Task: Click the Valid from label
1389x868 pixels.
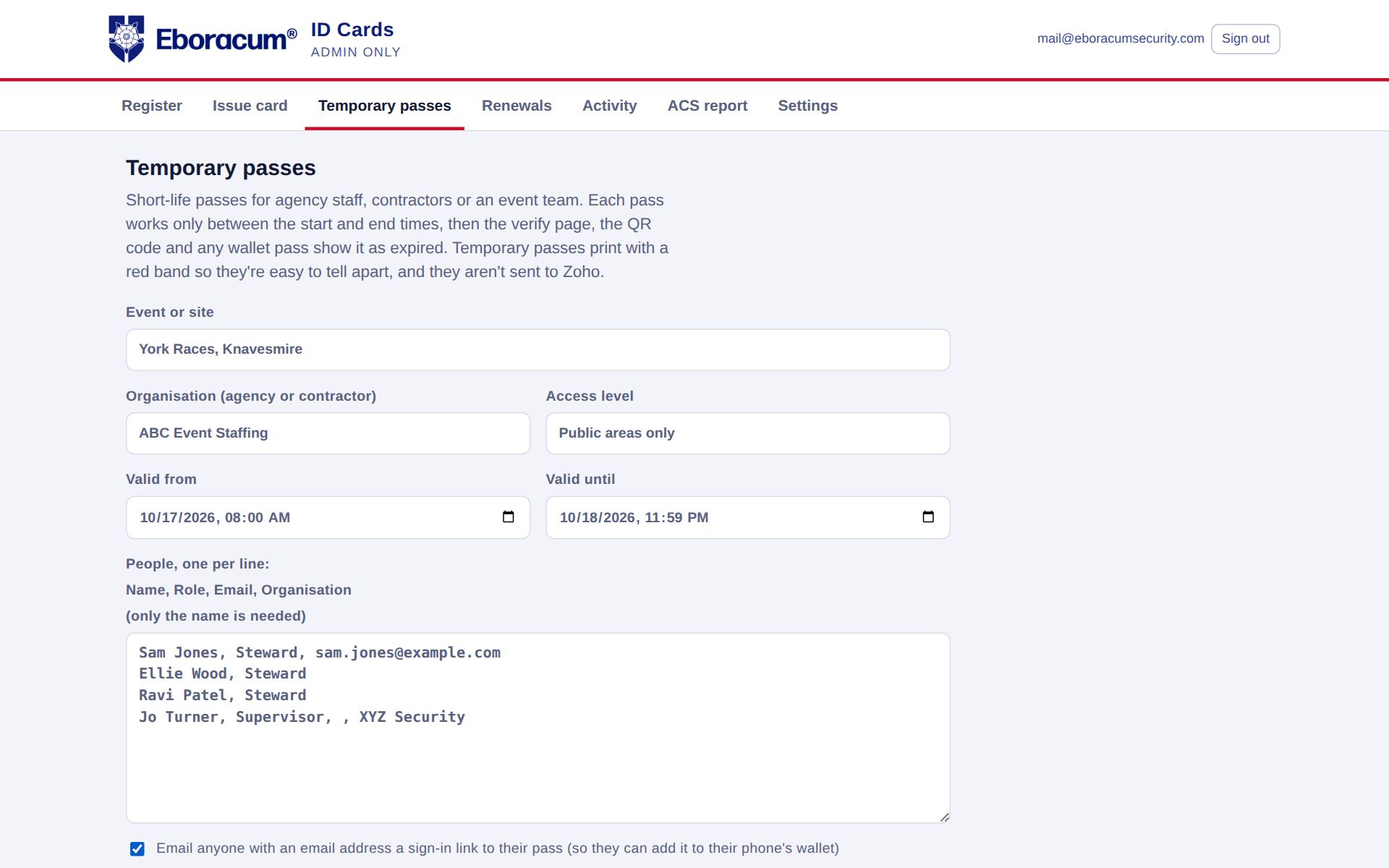Action: pos(161,479)
